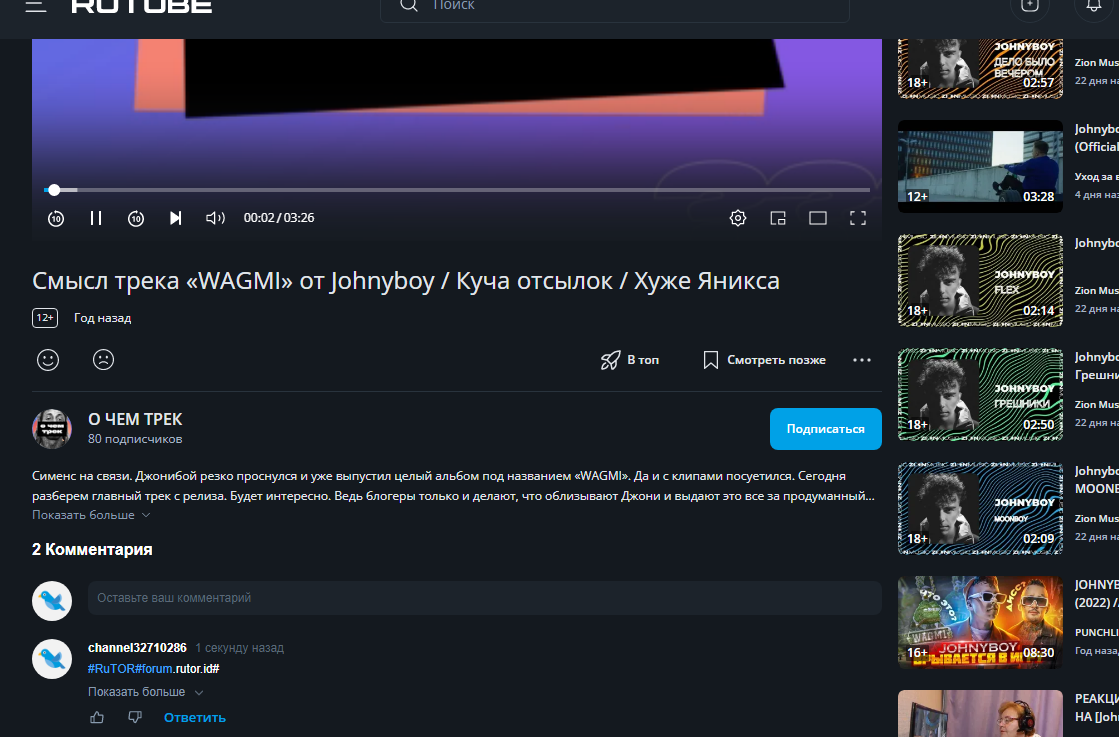
Task: Open the hamburger menu next to RUTUBE logo
Action: [x=36, y=6]
